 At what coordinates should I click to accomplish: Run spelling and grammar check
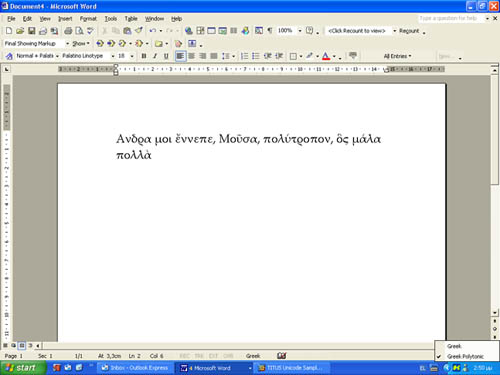tap(90, 31)
